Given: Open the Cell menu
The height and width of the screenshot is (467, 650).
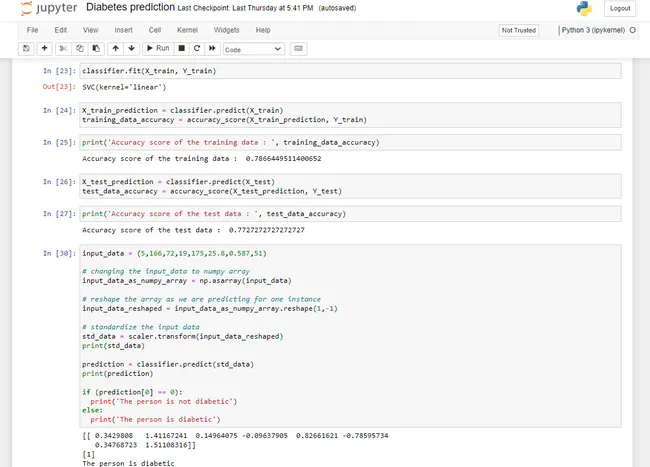Looking at the screenshot, I should click(x=155, y=30).
